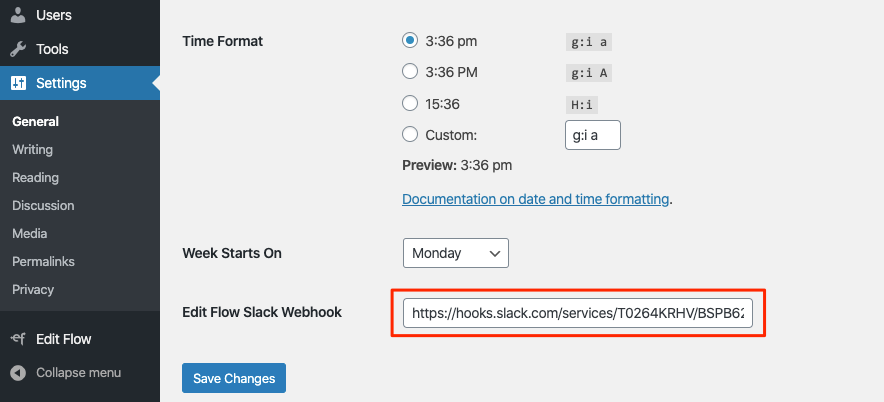Click the Tools wrench icon
The width and height of the screenshot is (884, 402).
[x=18, y=49]
